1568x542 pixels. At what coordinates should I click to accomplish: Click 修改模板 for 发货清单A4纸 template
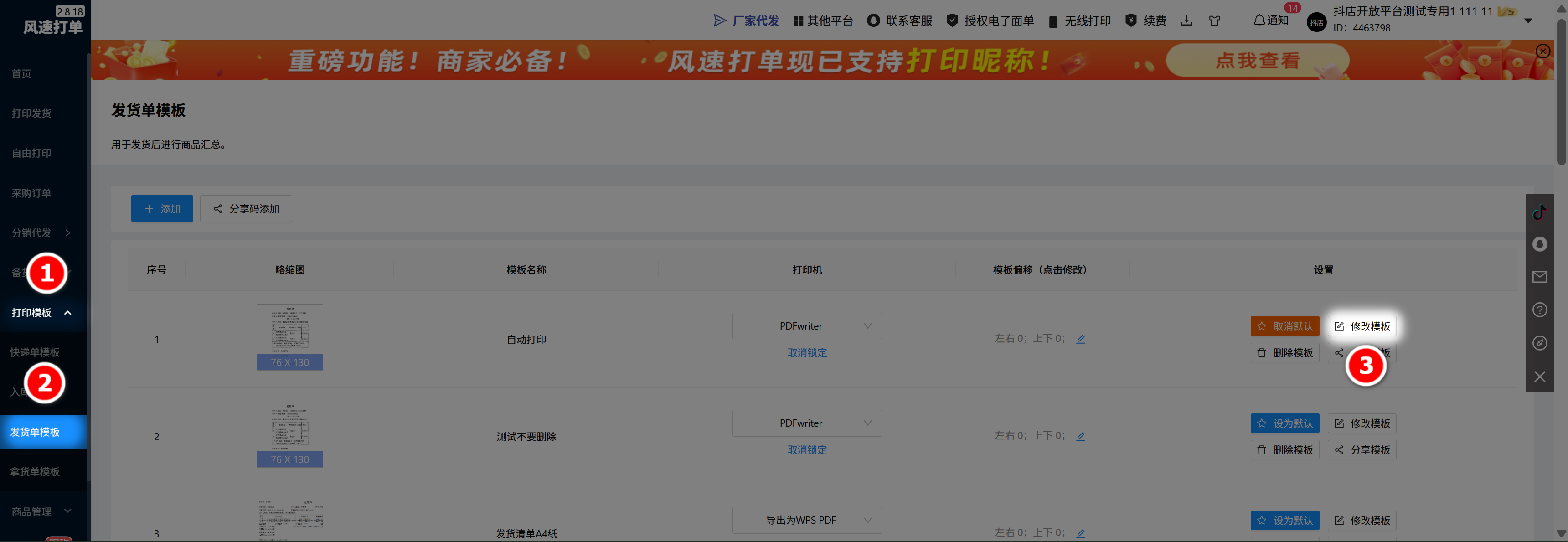[1362, 520]
